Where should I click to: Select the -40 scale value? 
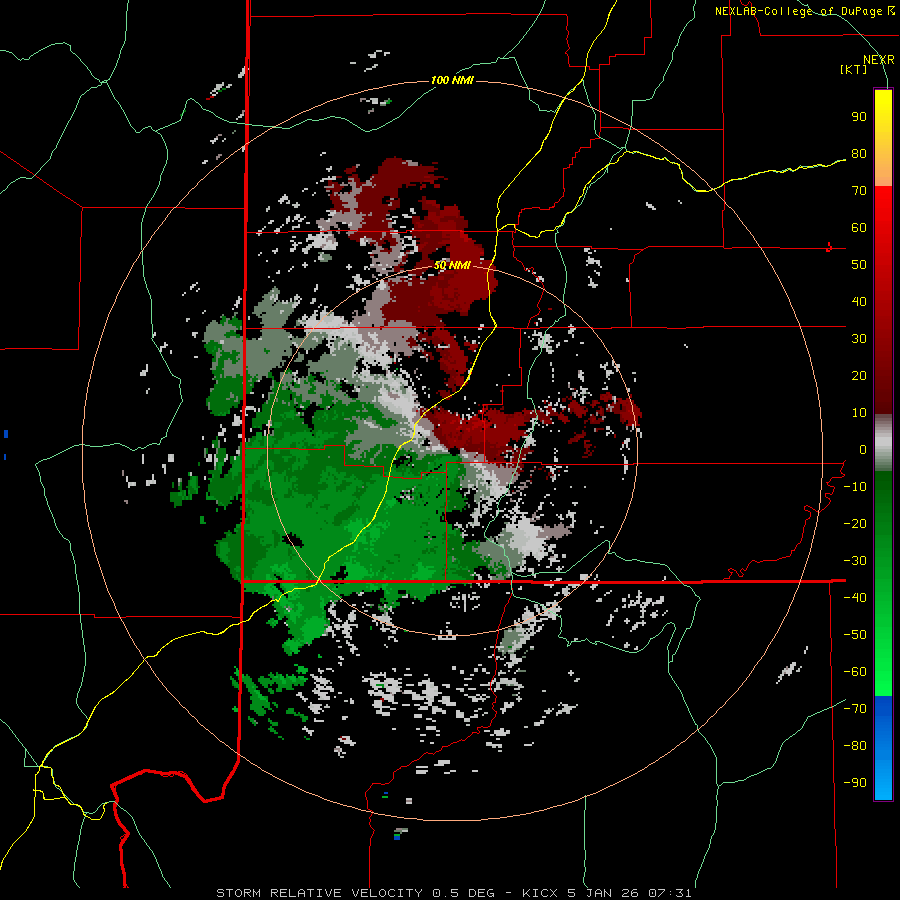[x=855, y=598]
